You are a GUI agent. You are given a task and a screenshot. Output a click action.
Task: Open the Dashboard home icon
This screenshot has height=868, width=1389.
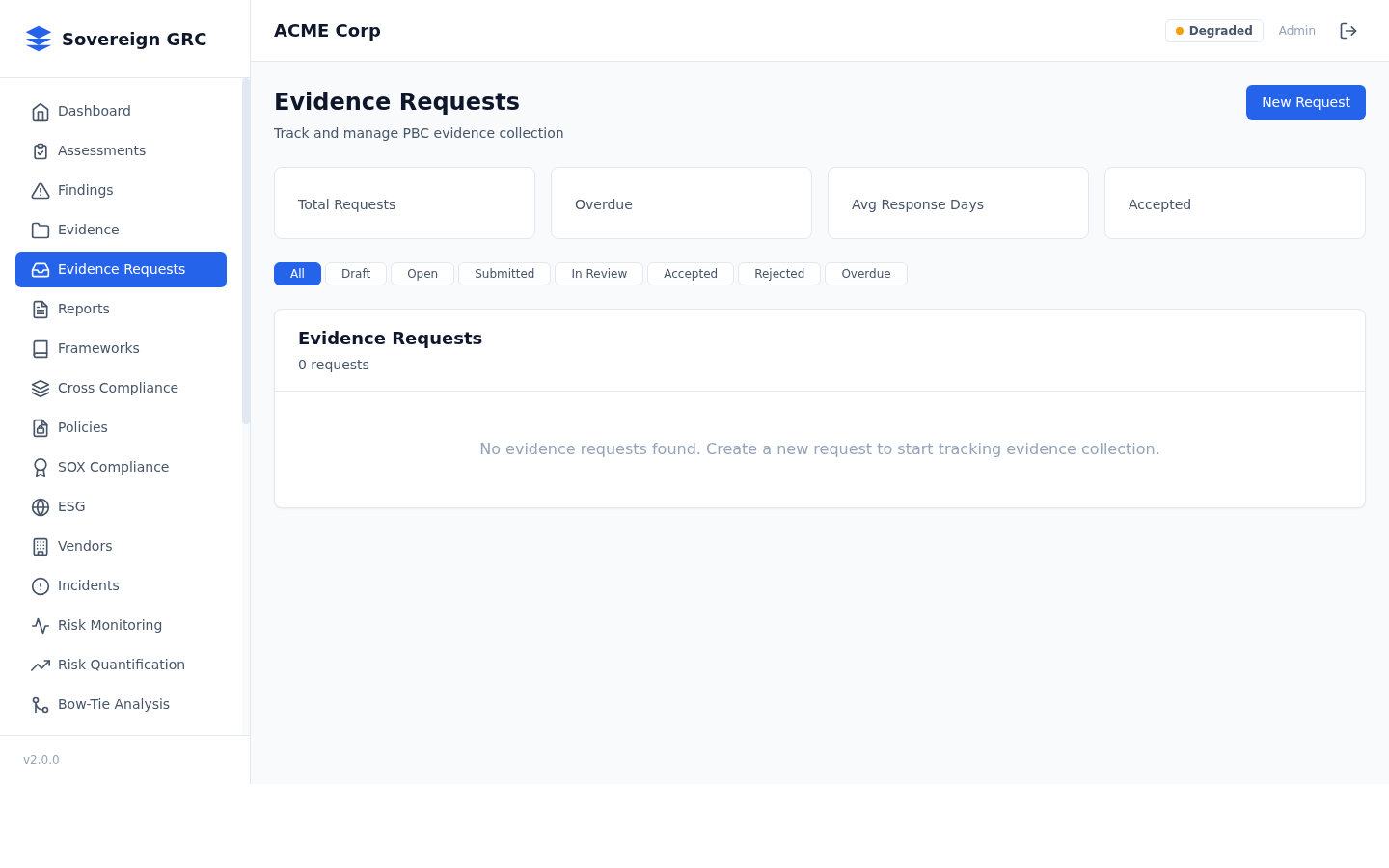pyautogui.click(x=41, y=111)
